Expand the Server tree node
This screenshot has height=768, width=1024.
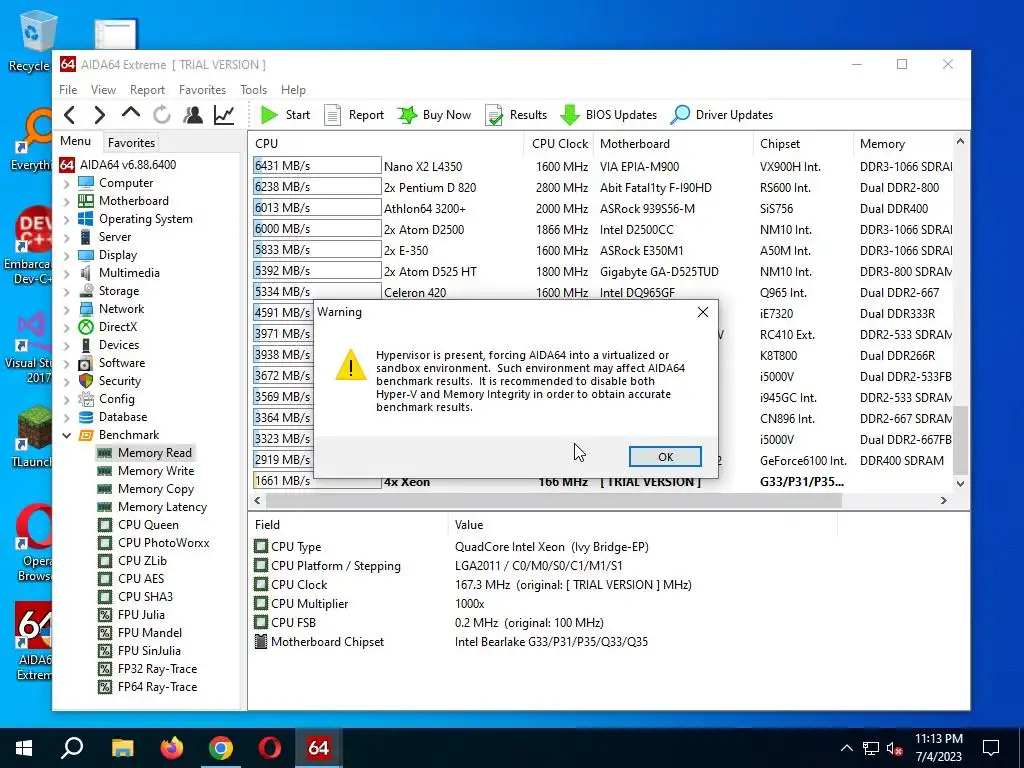click(66, 238)
